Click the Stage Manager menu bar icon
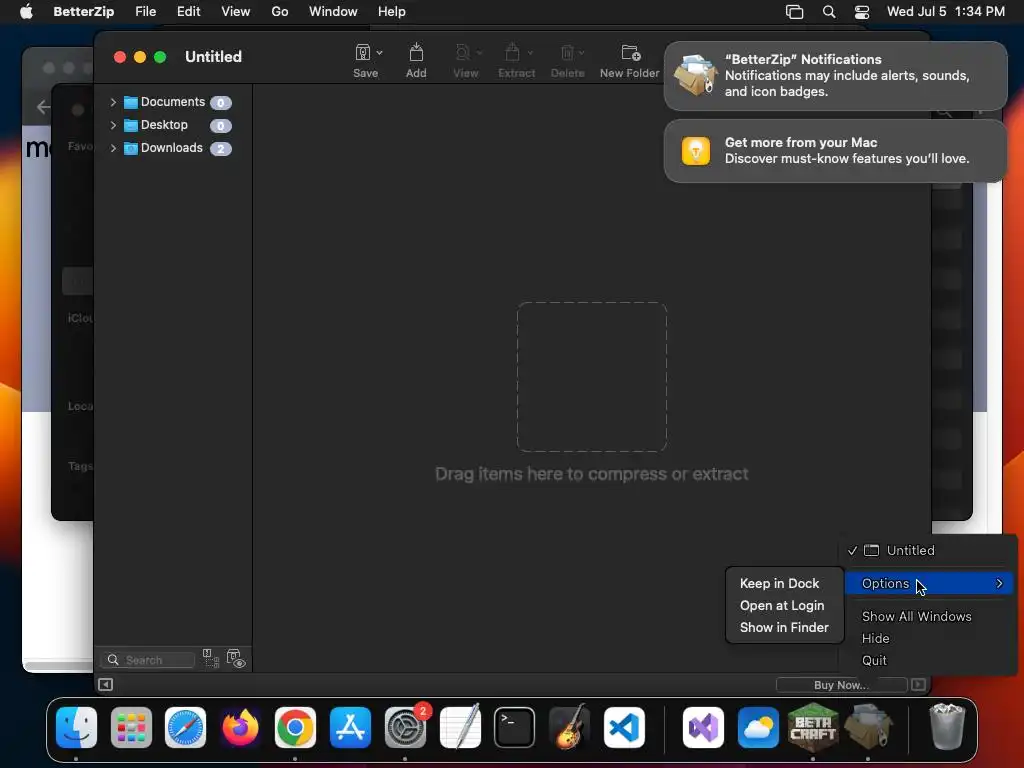 pyautogui.click(x=794, y=12)
